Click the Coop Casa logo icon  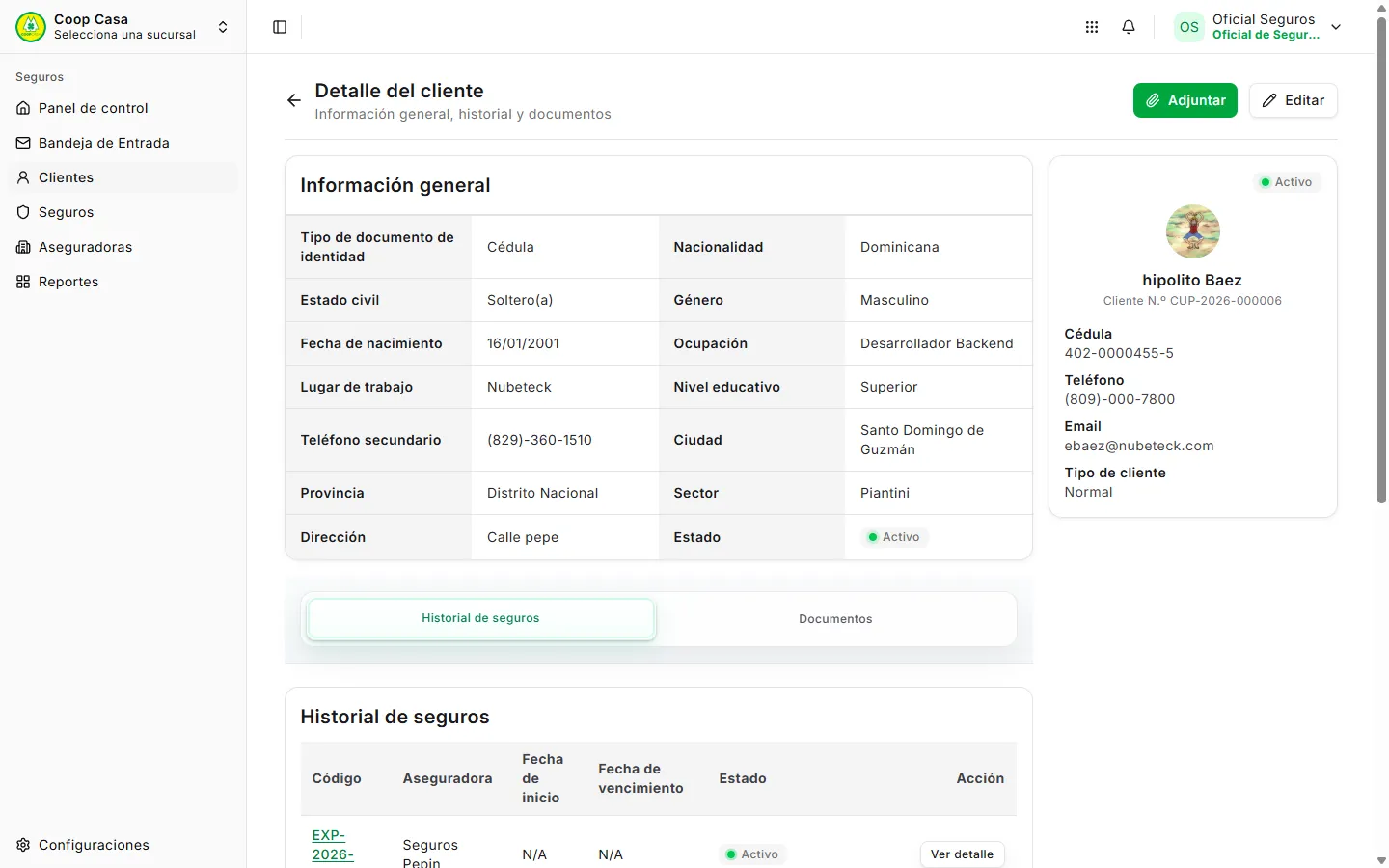pyautogui.click(x=31, y=27)
